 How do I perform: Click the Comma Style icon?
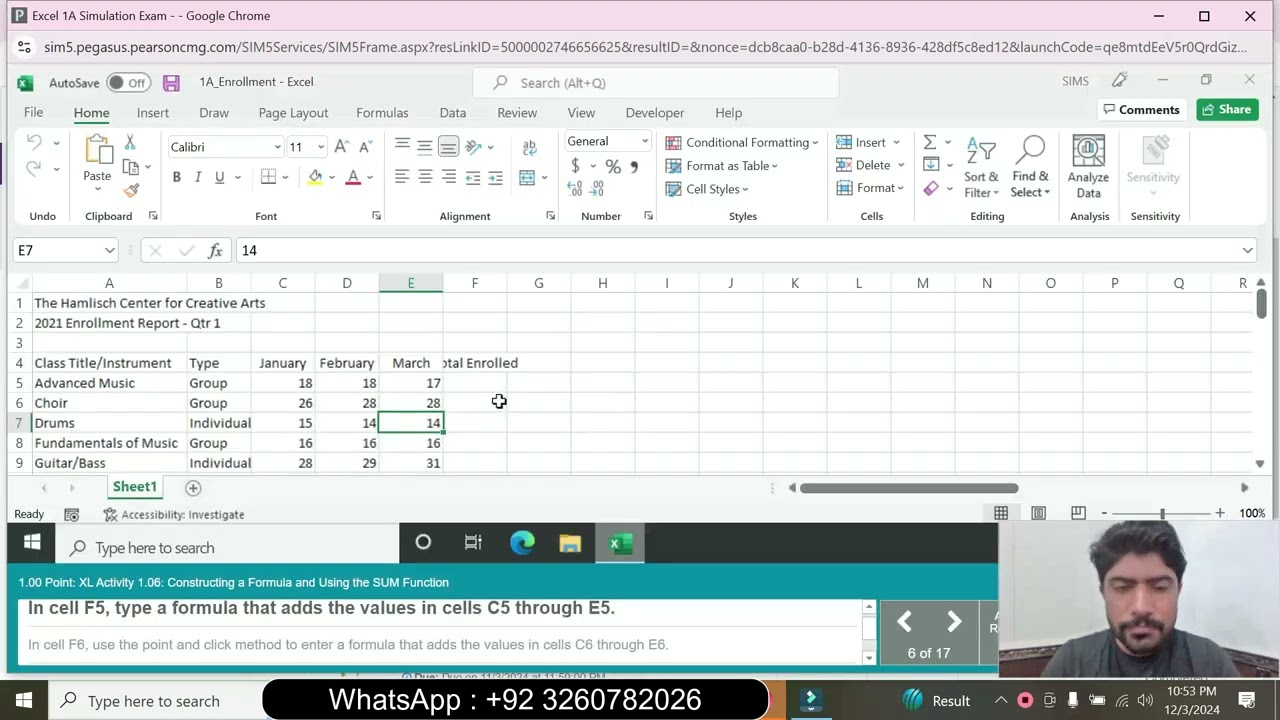634,166
